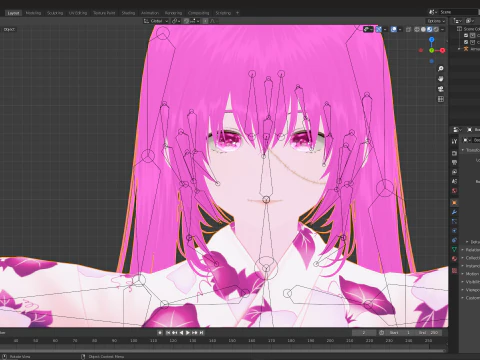Switch perspective/orthographic grid icon
Viewport: 480px width, 360px height.
point(441,99)
